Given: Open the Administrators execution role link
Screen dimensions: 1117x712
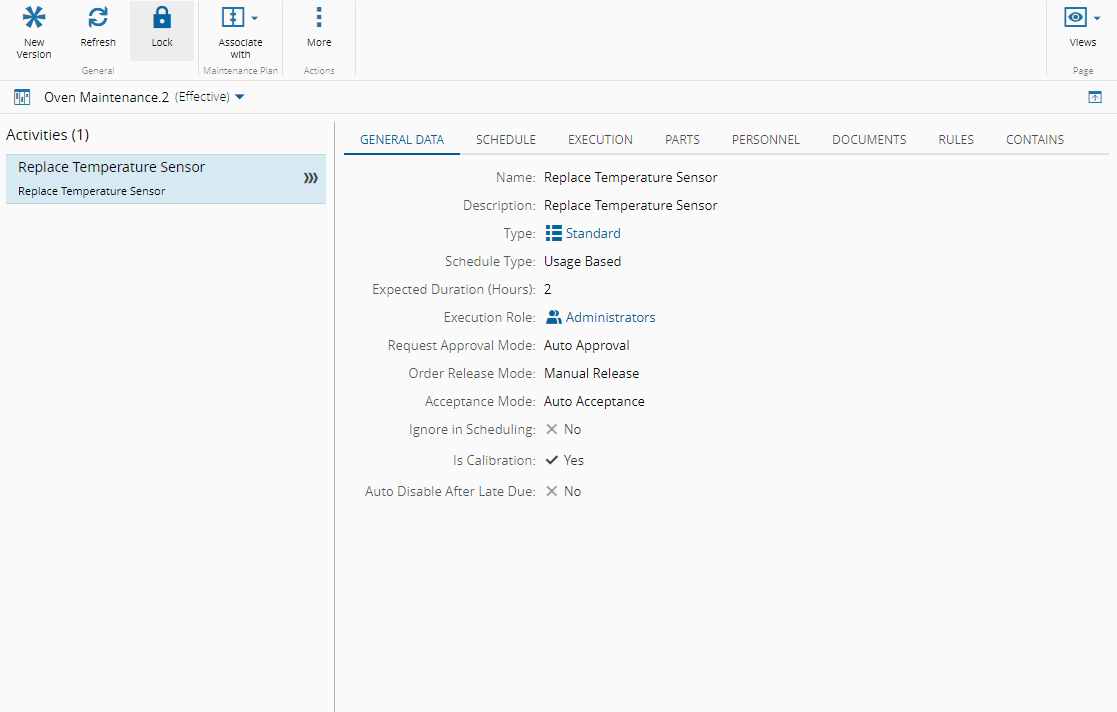Looking at the screenshot, I should point(610,317).
